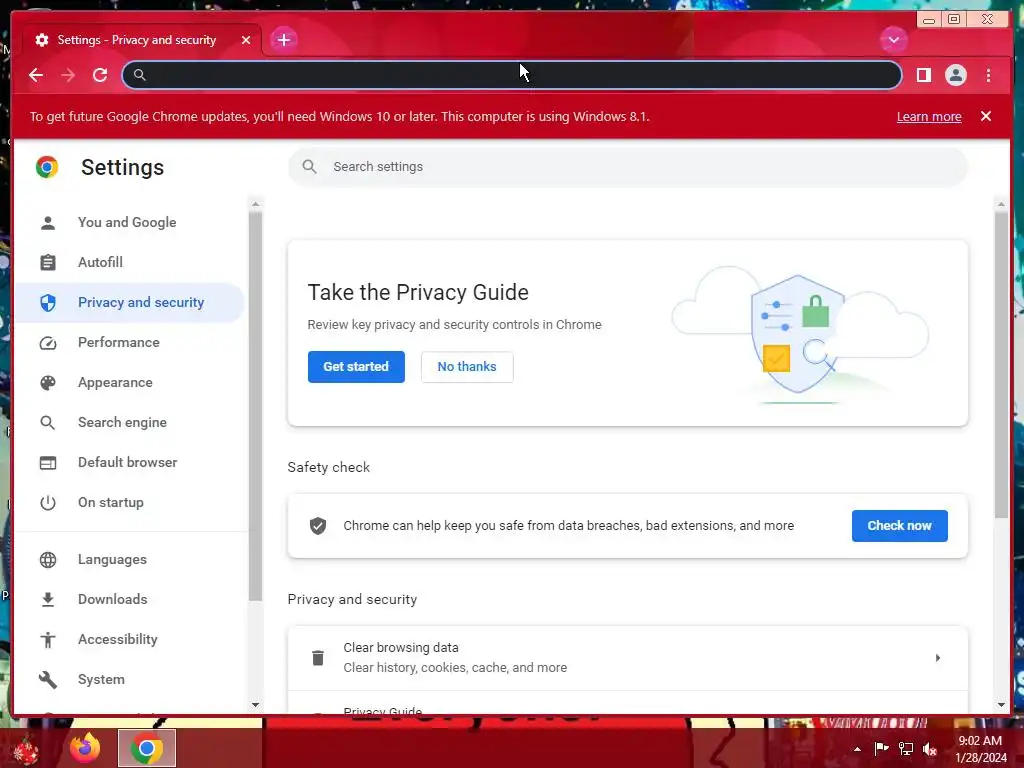This screenshot has width=1024, height=768.
Task: Open the profile avatar icon
Action: pos(955,75)
